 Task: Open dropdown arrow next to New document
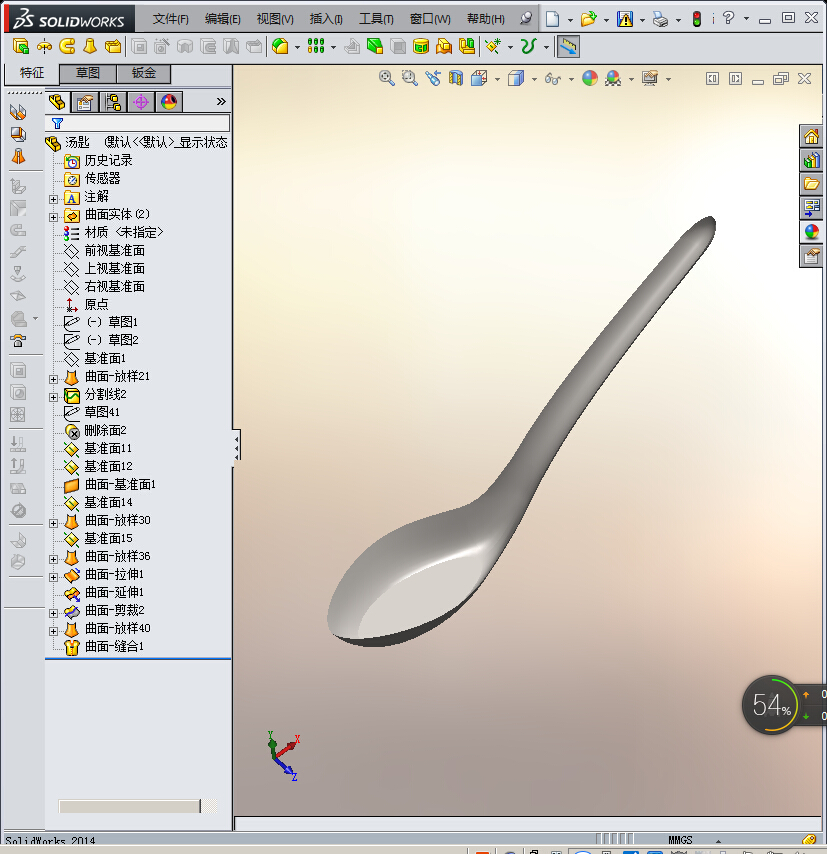[570, 20]
